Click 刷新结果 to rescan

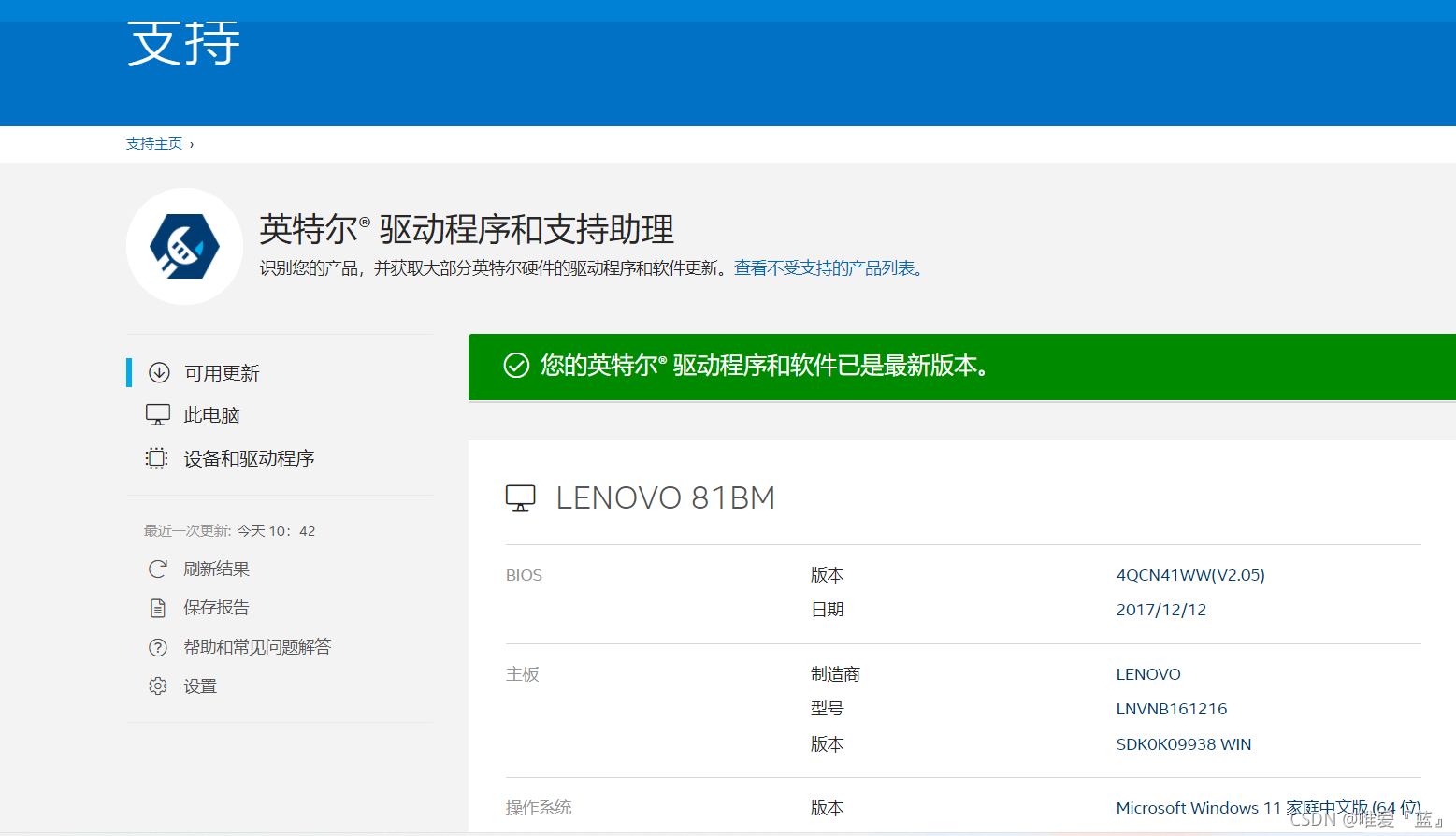coord(216,569)
